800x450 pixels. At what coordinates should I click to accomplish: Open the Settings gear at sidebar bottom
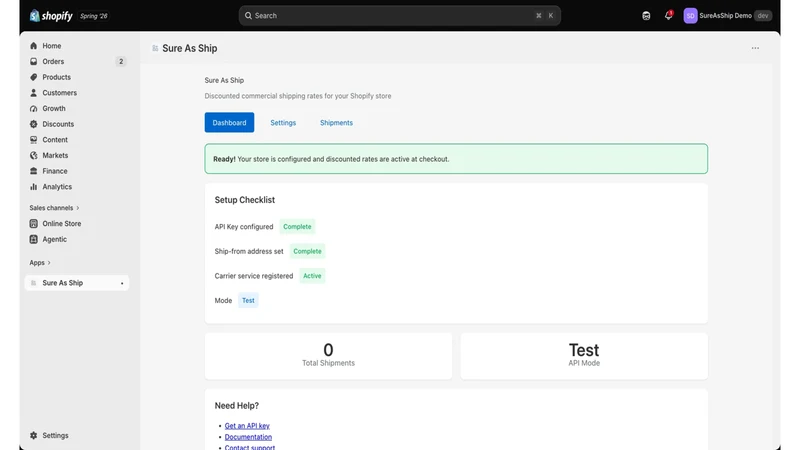(x=34, y=435)
